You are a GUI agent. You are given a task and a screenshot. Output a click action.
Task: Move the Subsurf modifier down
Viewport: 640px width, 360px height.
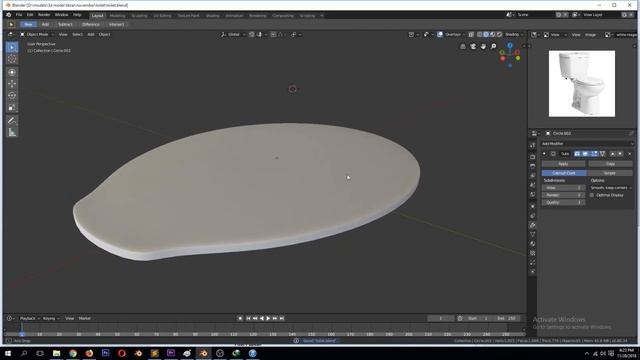pos(620,153)
